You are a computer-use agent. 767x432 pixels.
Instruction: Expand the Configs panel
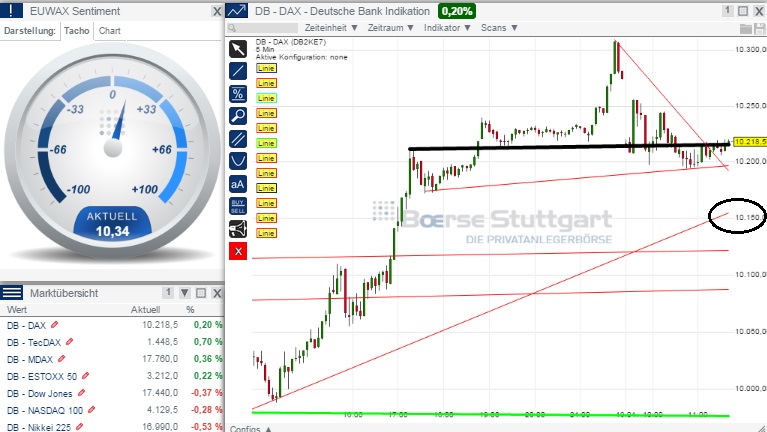[251, 428]
